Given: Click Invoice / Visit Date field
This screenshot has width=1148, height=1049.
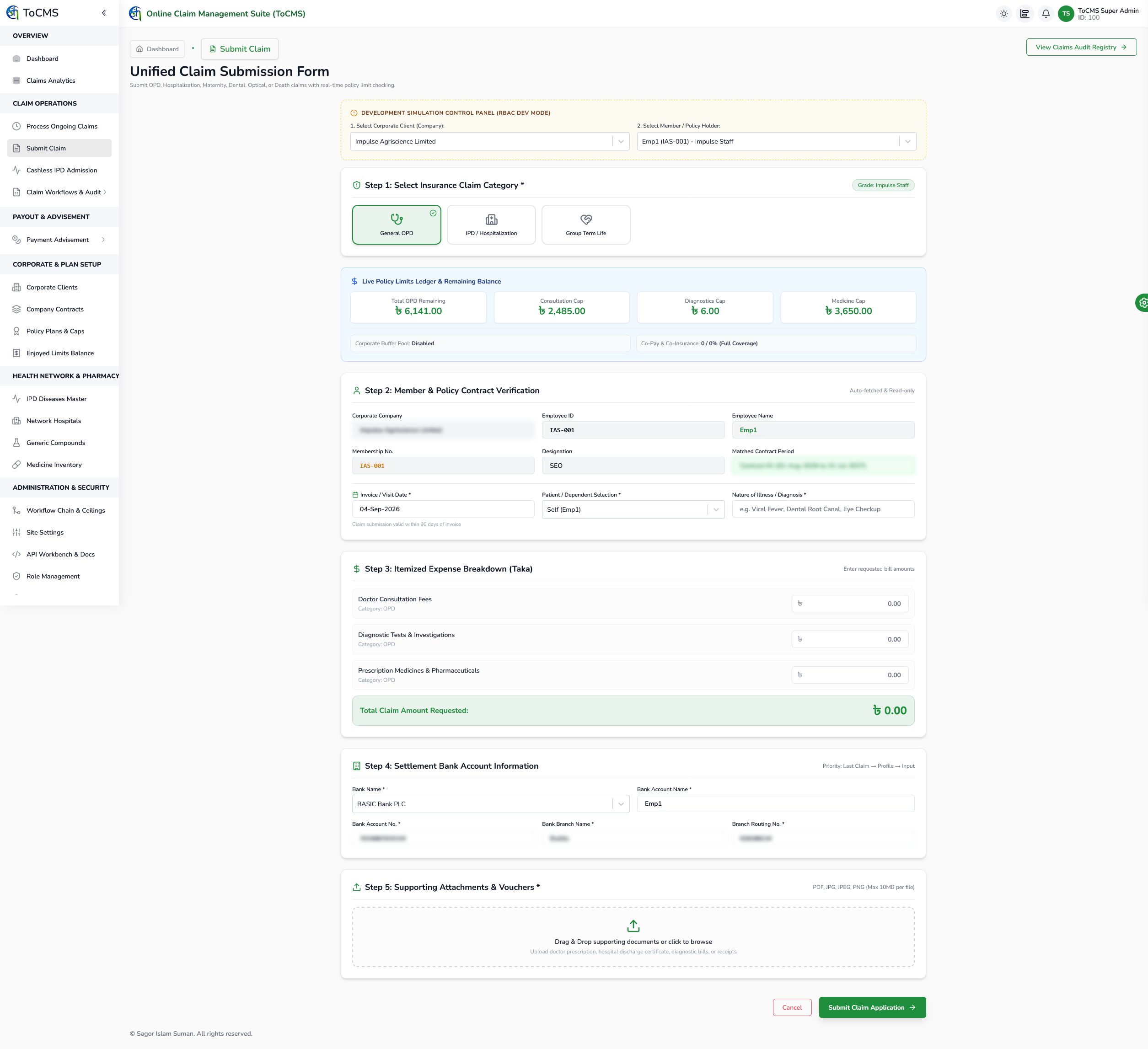Looking at the screenshot, I should (x=443, y=509).
